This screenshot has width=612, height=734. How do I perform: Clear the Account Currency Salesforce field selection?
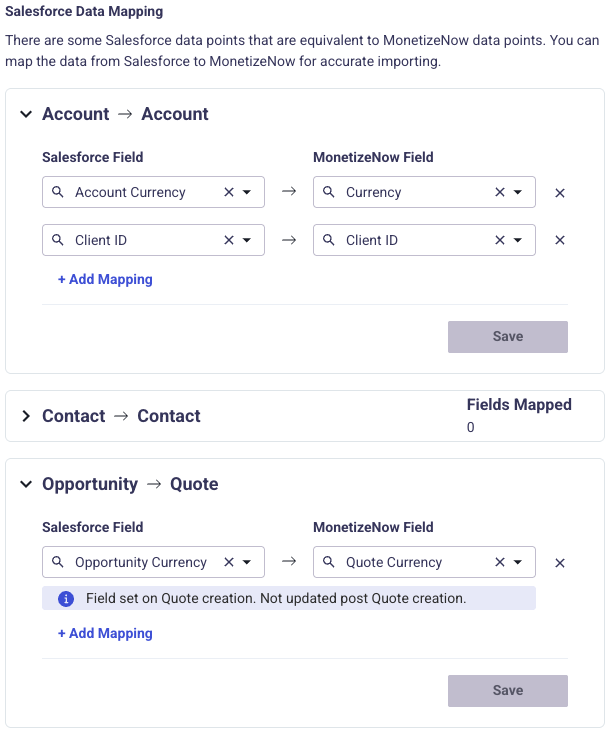coord(228,192)
